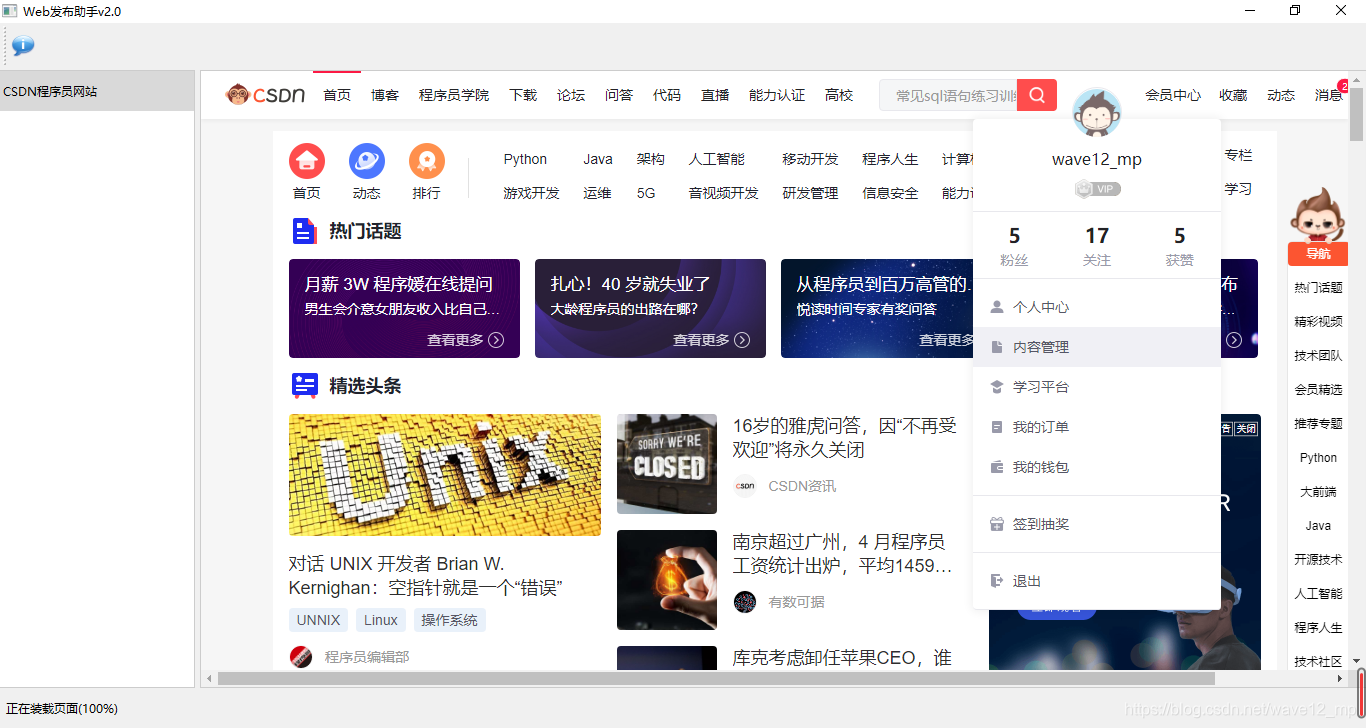Click the 我的钱包 wallet icon
Viewport: 1366px width, 728px height.
(x=997, y=467)
